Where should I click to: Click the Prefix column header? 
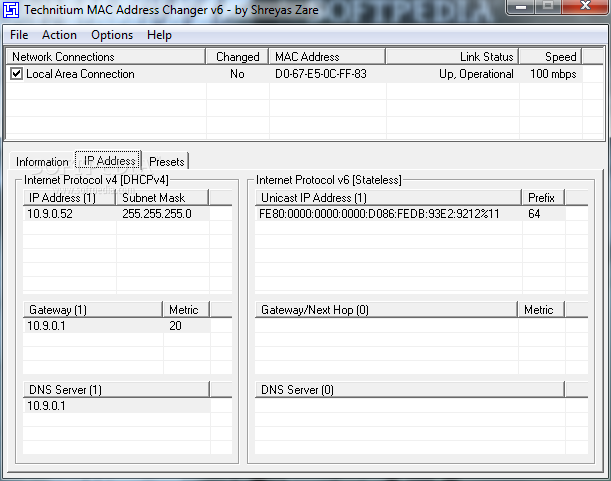[543, 198]
